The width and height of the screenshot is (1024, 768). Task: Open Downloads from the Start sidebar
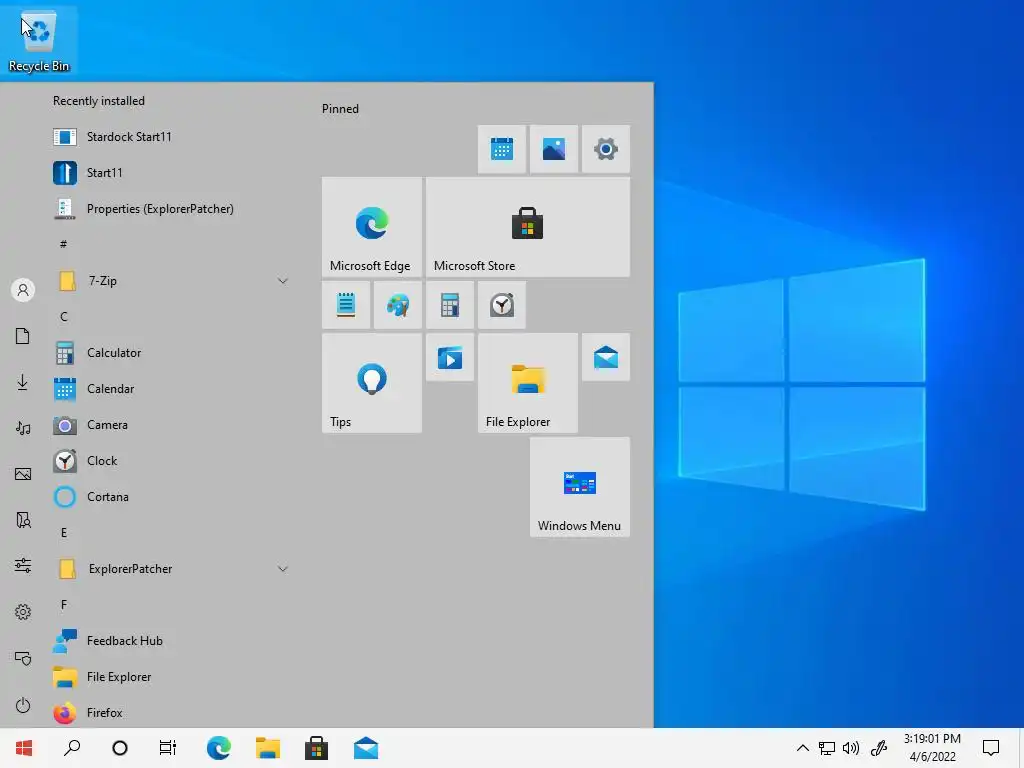point(23,382)
